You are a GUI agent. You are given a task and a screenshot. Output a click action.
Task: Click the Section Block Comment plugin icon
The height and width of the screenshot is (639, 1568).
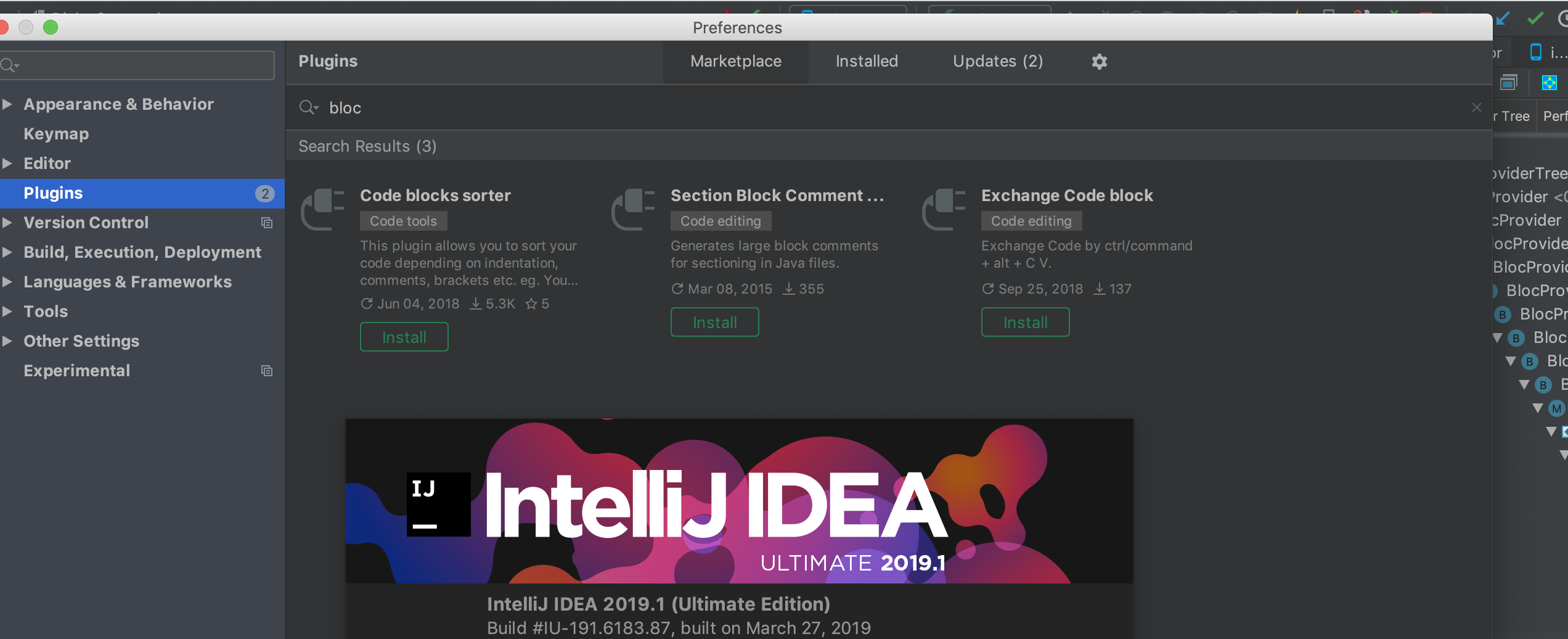pyautogui.click(x=633, y=210)
